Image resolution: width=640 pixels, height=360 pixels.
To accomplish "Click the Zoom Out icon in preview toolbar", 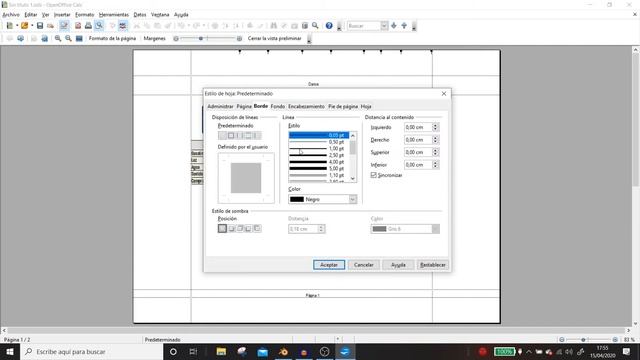I will (x=69, y=38).
